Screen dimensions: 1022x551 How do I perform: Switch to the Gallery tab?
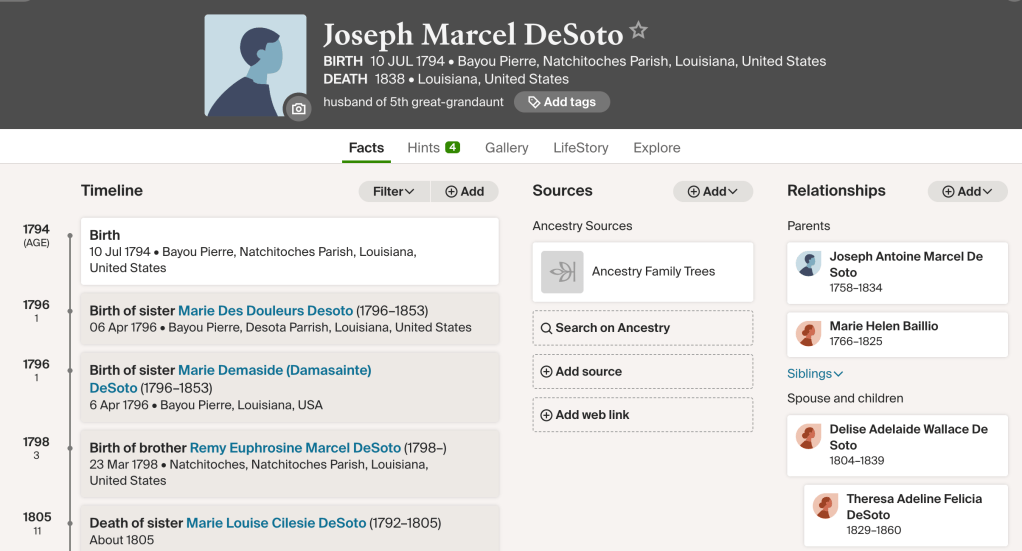pos(507,148)
